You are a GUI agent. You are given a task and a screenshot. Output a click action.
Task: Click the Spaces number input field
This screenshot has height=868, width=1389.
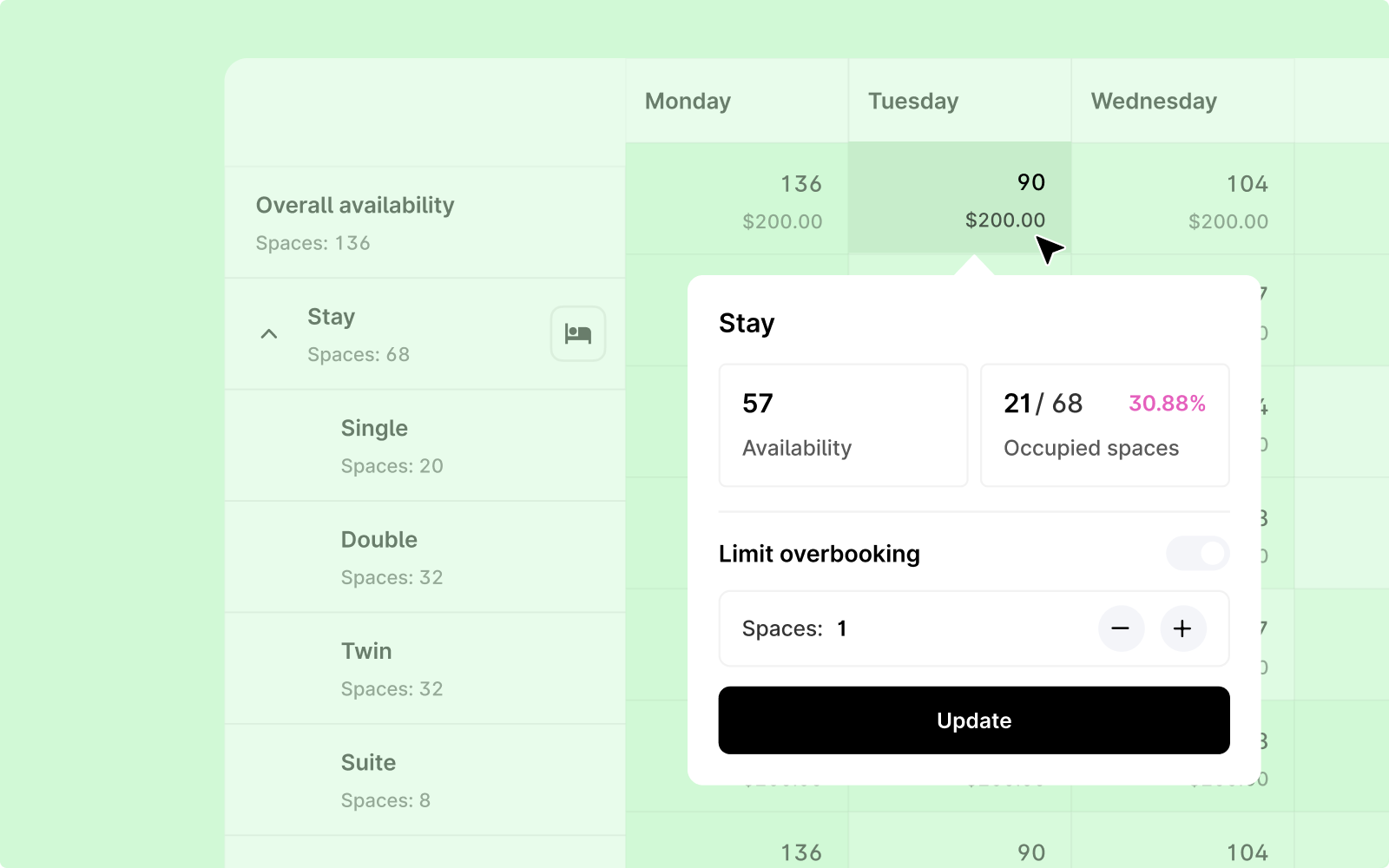click(912, 628)
